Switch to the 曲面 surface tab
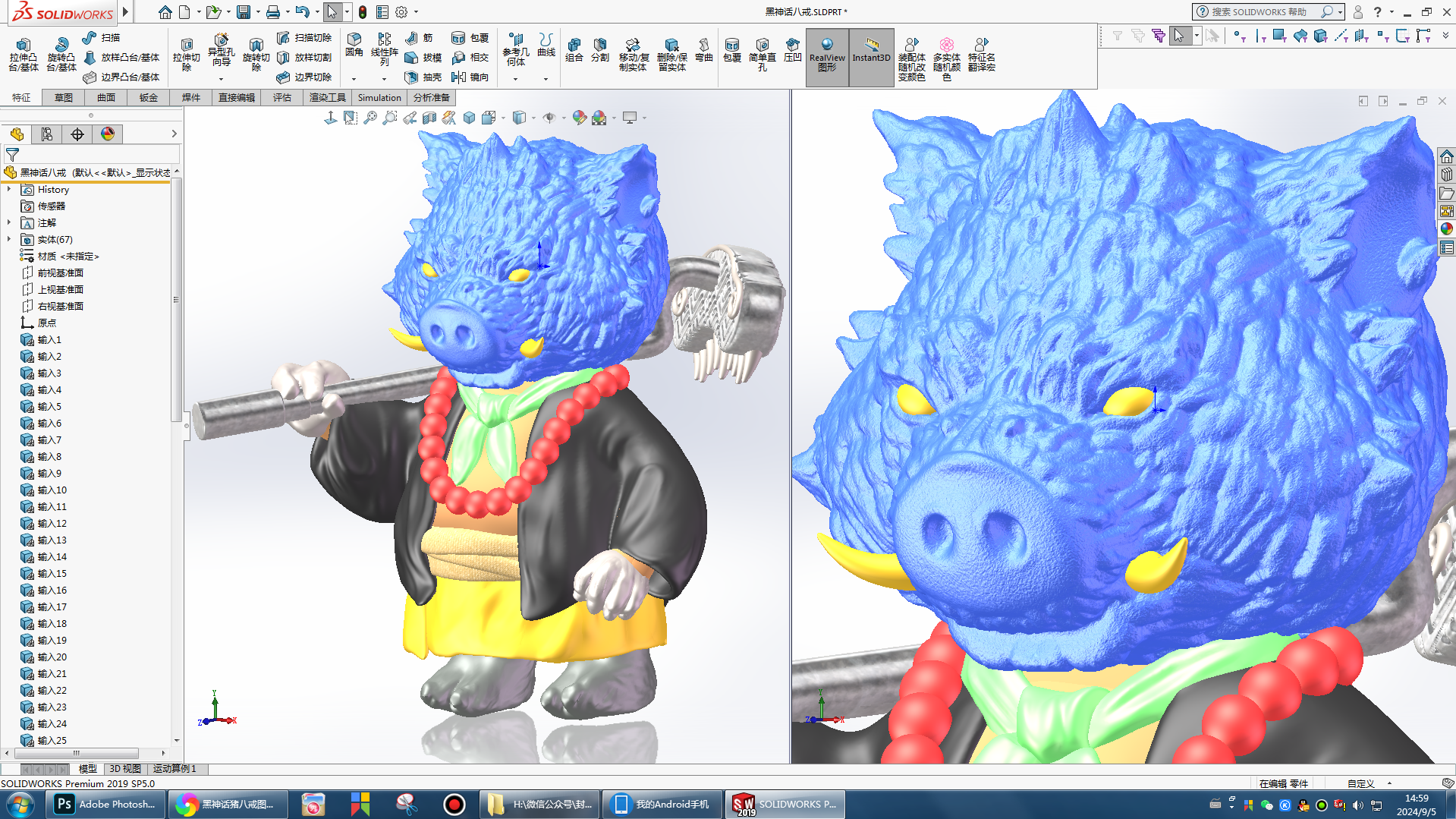 (x=106, y=97)
